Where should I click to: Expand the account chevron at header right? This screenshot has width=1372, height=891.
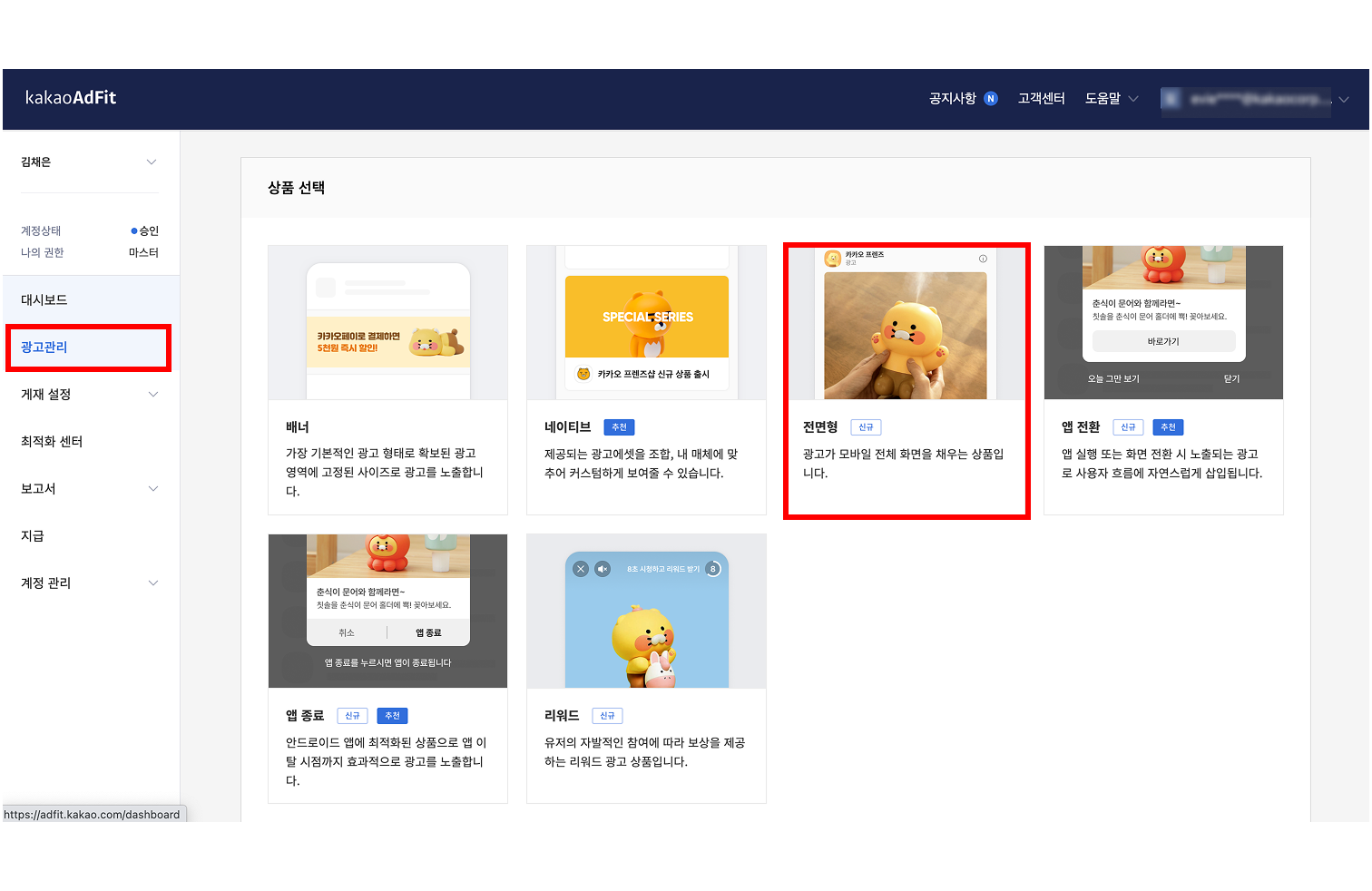click(1344, 100)
